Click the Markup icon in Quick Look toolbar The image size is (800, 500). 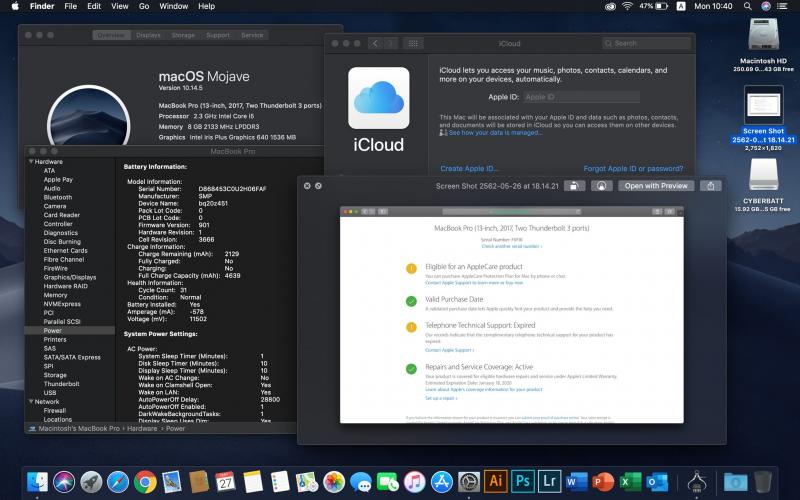602,185
